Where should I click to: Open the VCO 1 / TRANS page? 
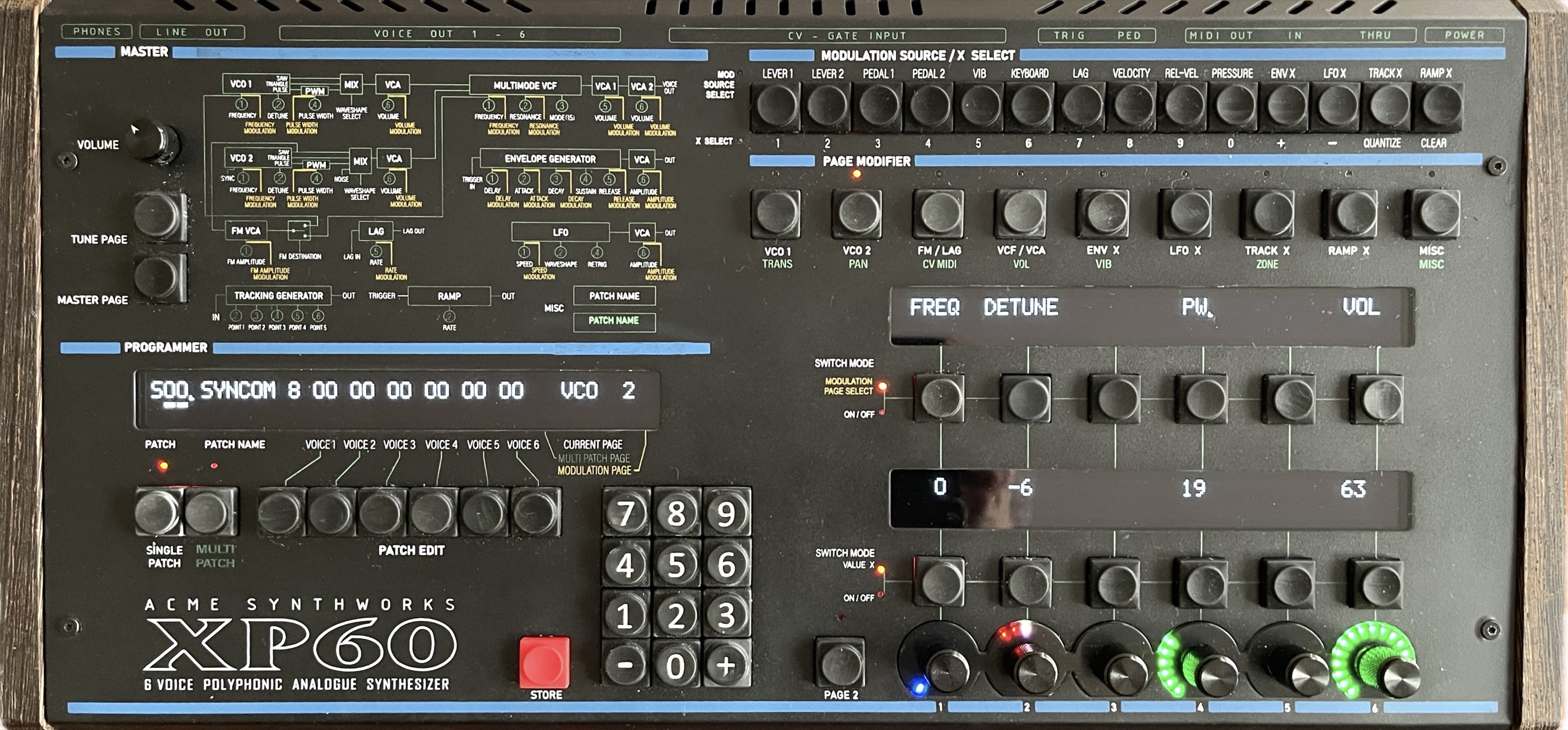click(x=776, y=213)
